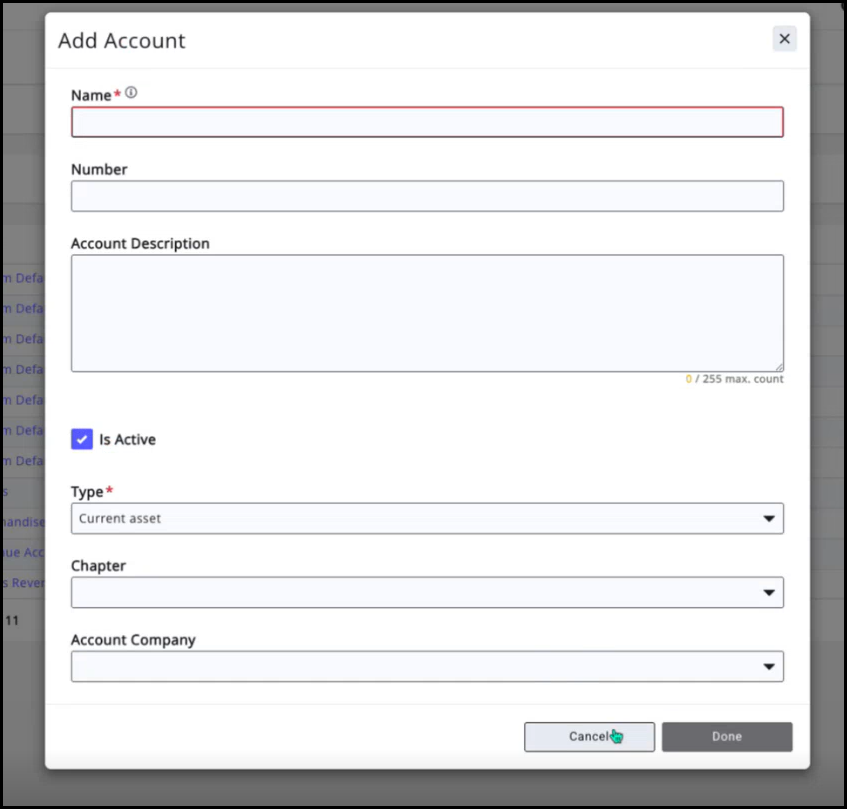This screenshot has height=809, width=847.
Task: Close the Add Account dialog with X
Action: pos(784,39)
